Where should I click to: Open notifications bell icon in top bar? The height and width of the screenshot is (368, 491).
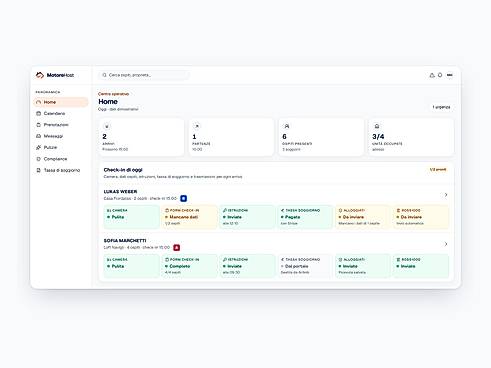pyautogui.click(x=432, y=75)
